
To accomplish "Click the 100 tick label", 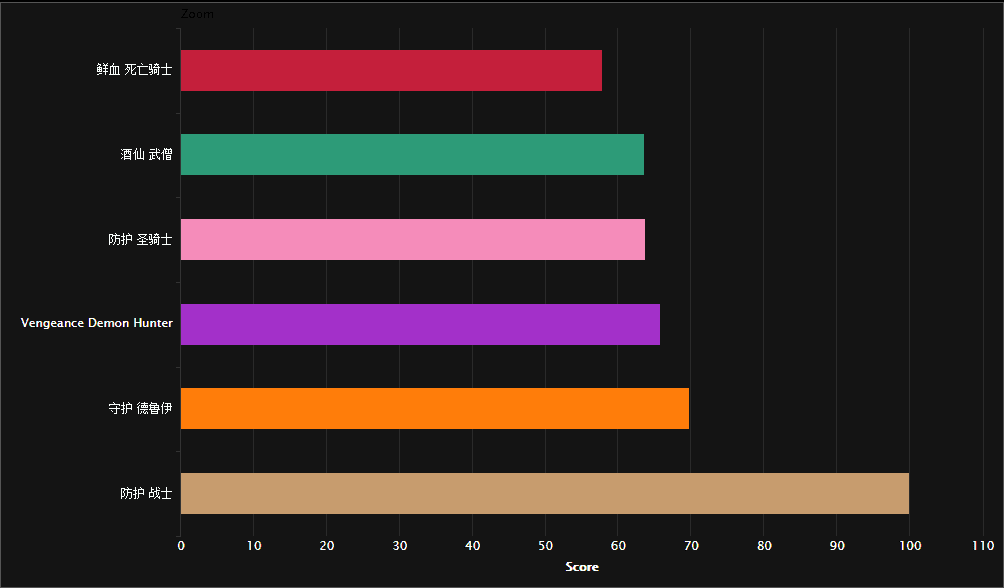I will point(910,546).
